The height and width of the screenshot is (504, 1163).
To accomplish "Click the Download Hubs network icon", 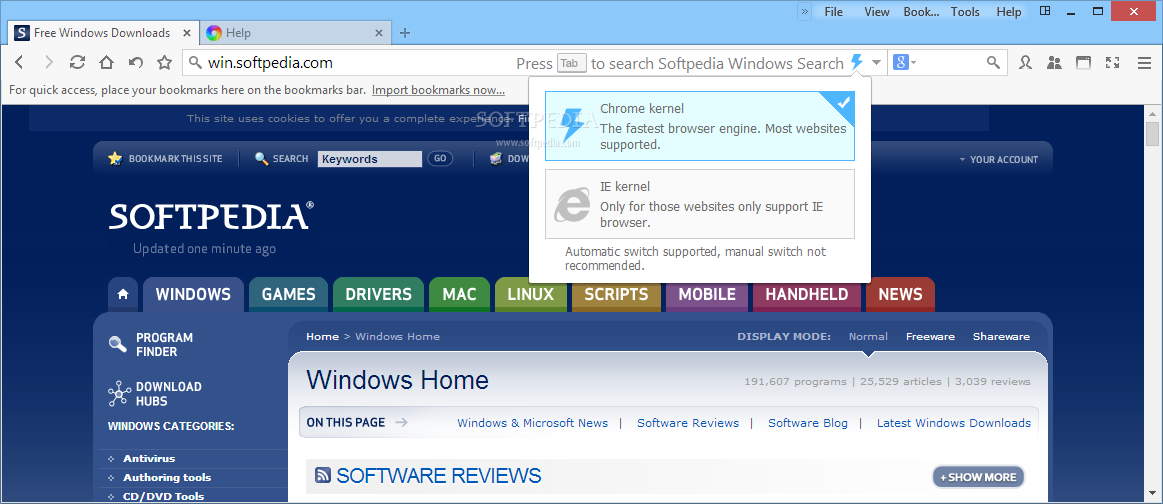I will point(119,393).
